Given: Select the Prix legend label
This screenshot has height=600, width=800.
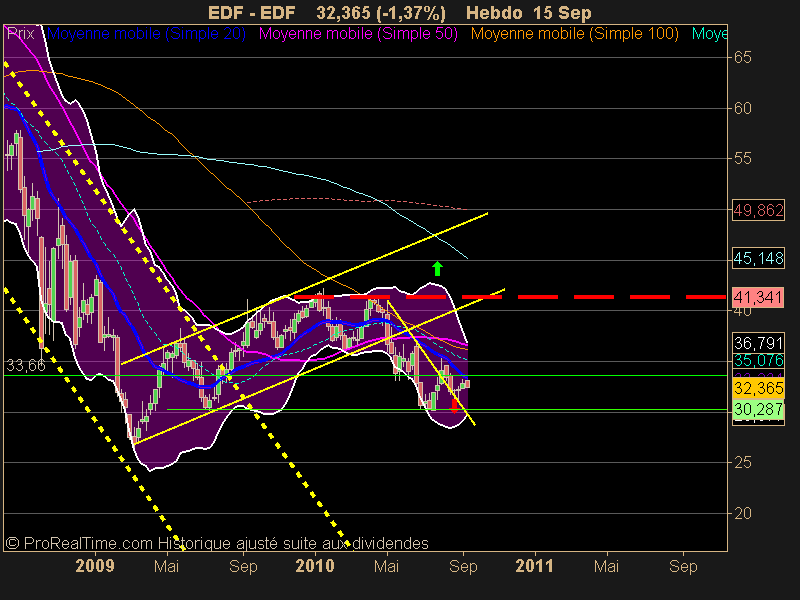Looking at the screenshot, I should tap(21, 34).
